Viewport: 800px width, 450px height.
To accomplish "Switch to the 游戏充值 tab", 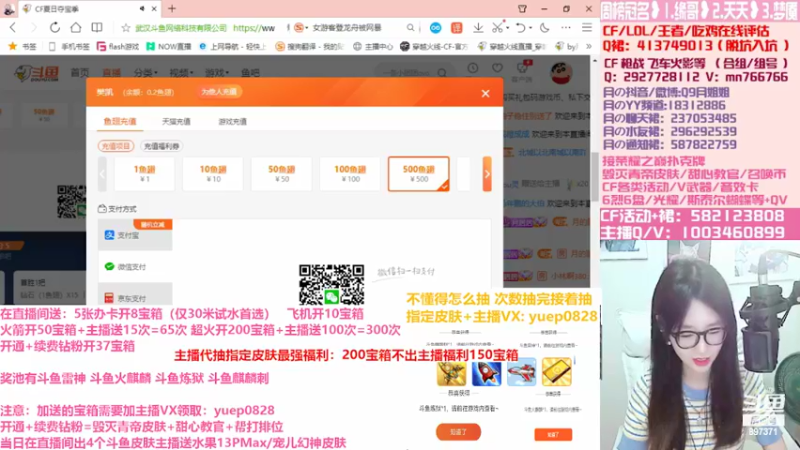I will pos(232,121).
